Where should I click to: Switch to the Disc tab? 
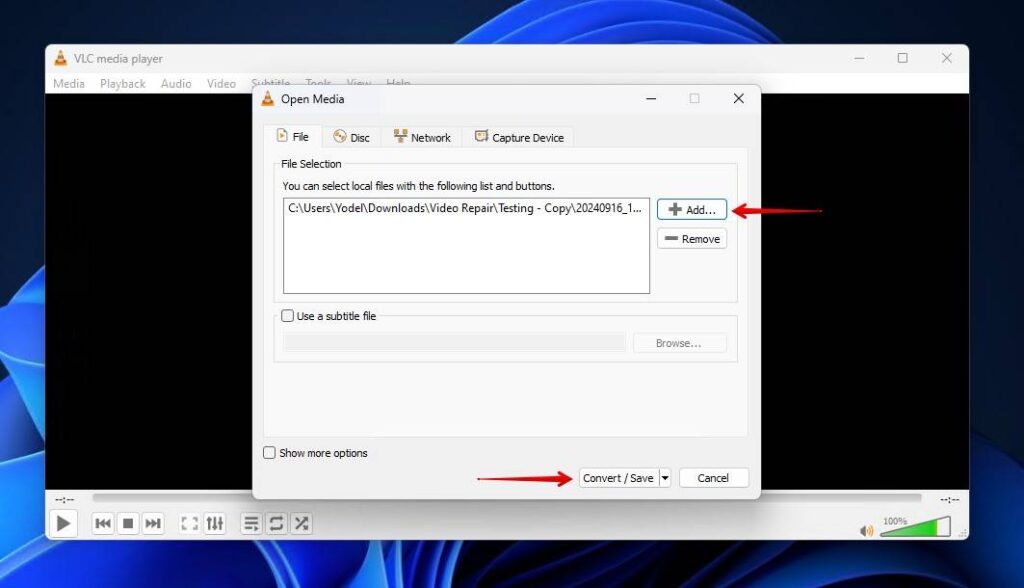pos(351,136)
